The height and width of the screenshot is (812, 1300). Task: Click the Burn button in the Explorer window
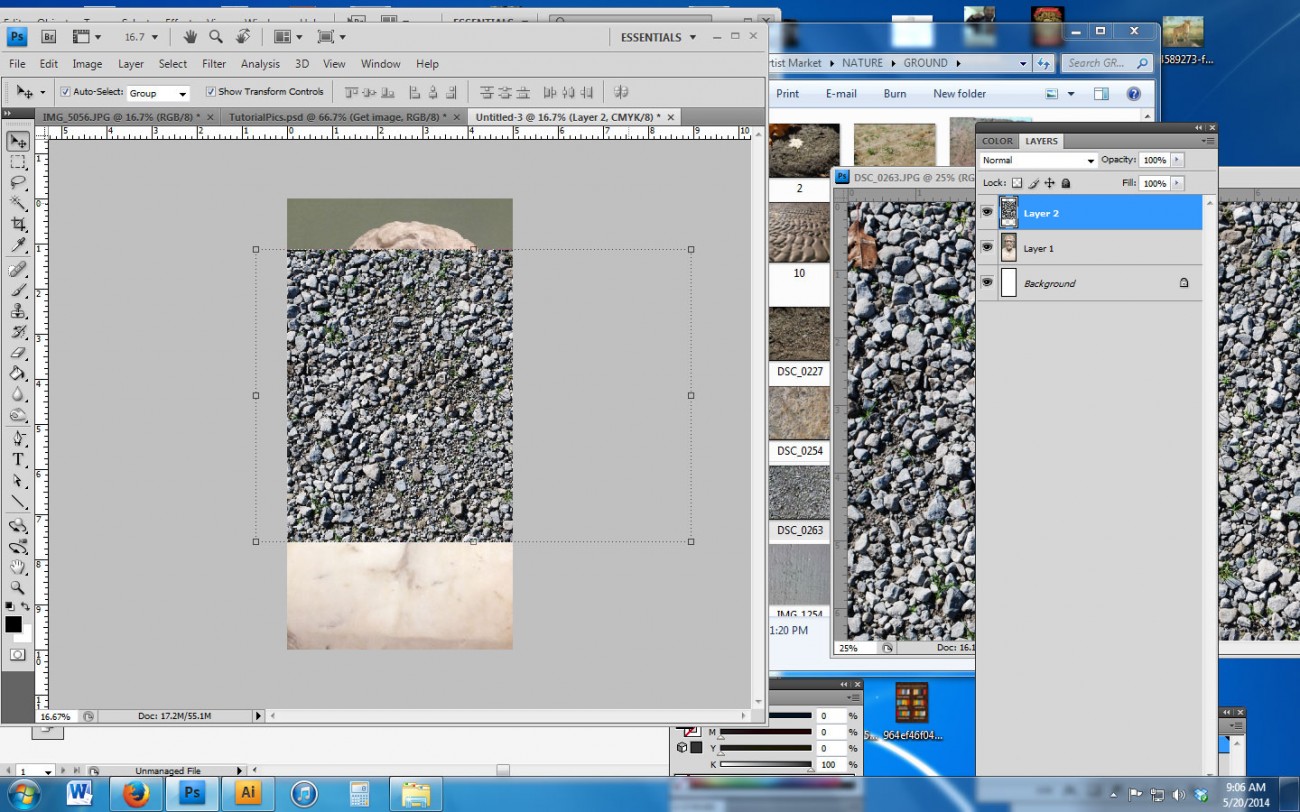[895, 93]
